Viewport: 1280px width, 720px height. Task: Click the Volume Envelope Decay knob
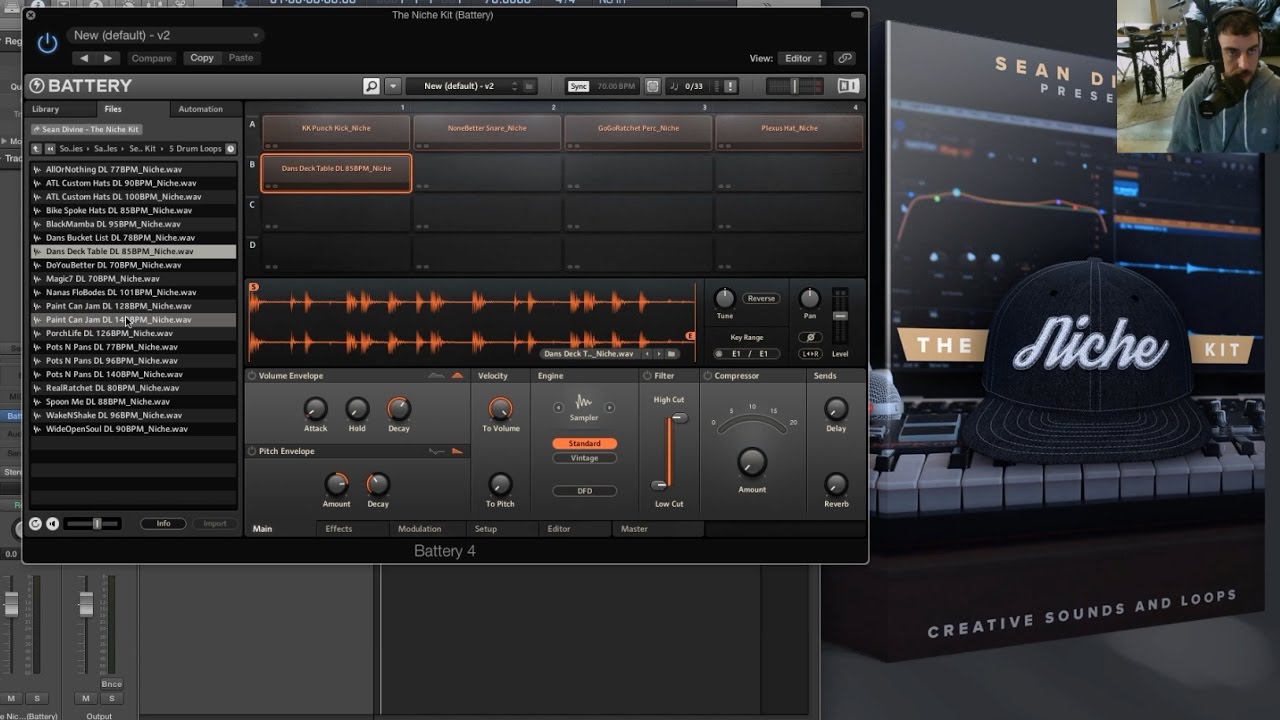click(399, 408)
